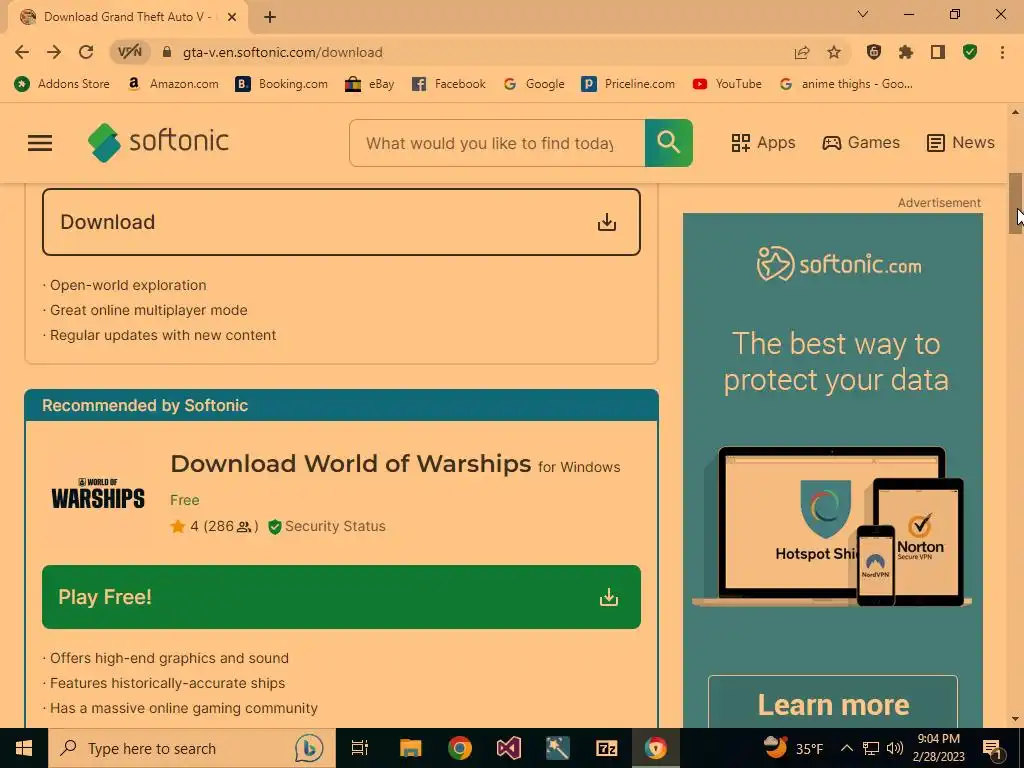
Task: Go forward with the browser forward arrow
Action: [54, 52]
